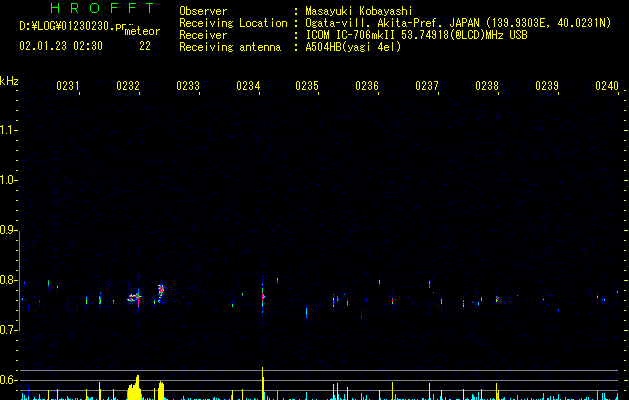Select observer name Masayuki Kobayashi
Viewport: 629px width, 400px height.
pyautogui.click(x=359, y=11)
